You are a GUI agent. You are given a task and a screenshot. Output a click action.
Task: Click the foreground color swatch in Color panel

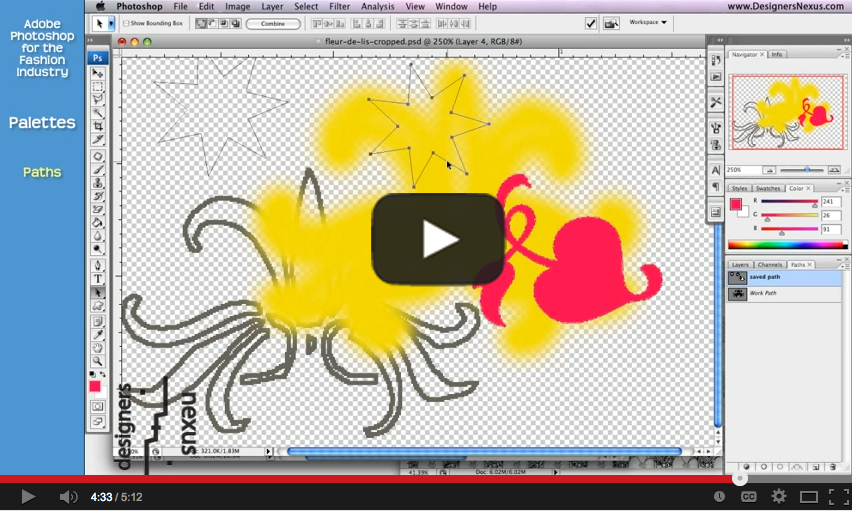coord(736,204)
